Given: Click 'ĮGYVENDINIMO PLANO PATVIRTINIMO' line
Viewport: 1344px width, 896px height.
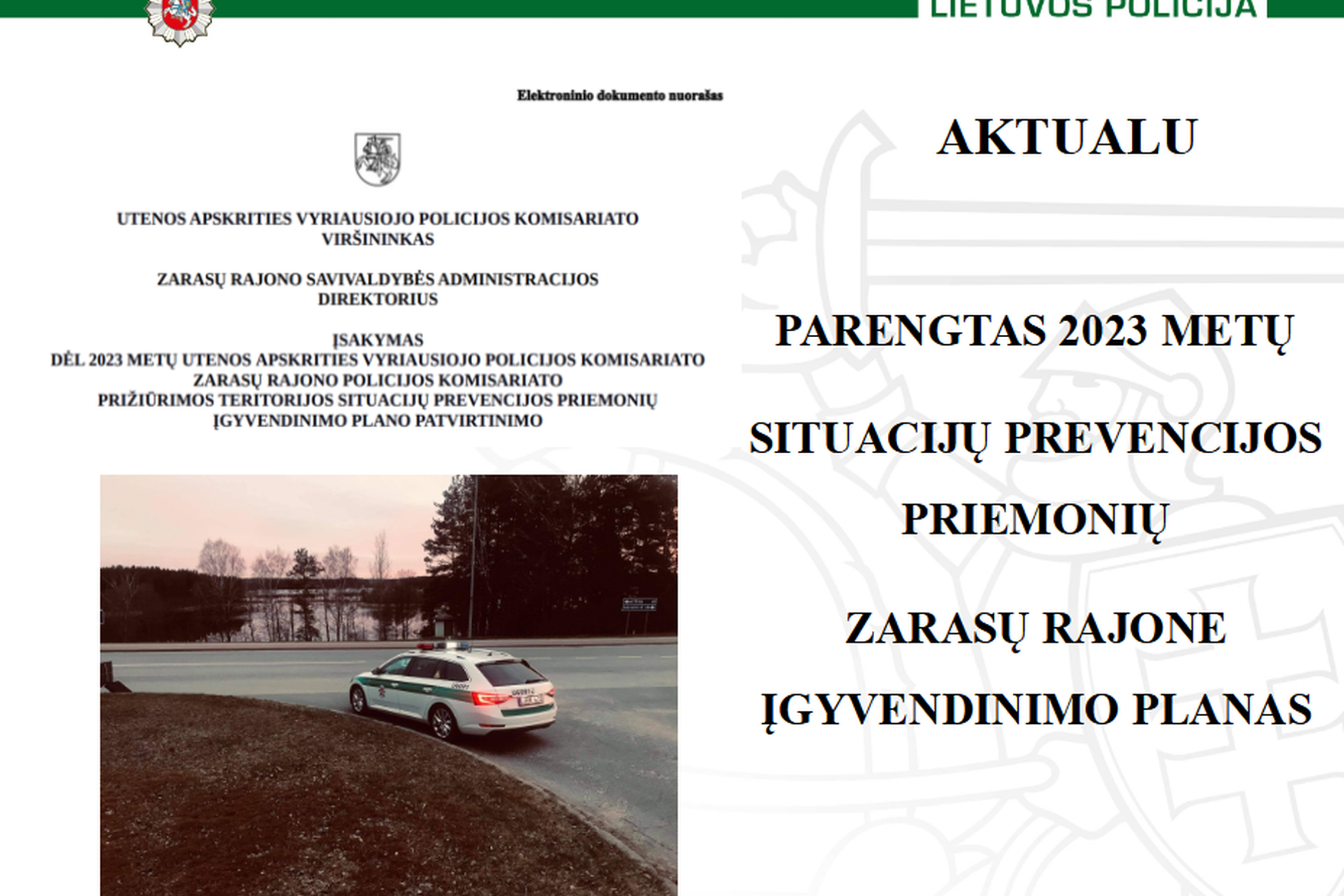Looking at the screenshot, I should point(378,421).
